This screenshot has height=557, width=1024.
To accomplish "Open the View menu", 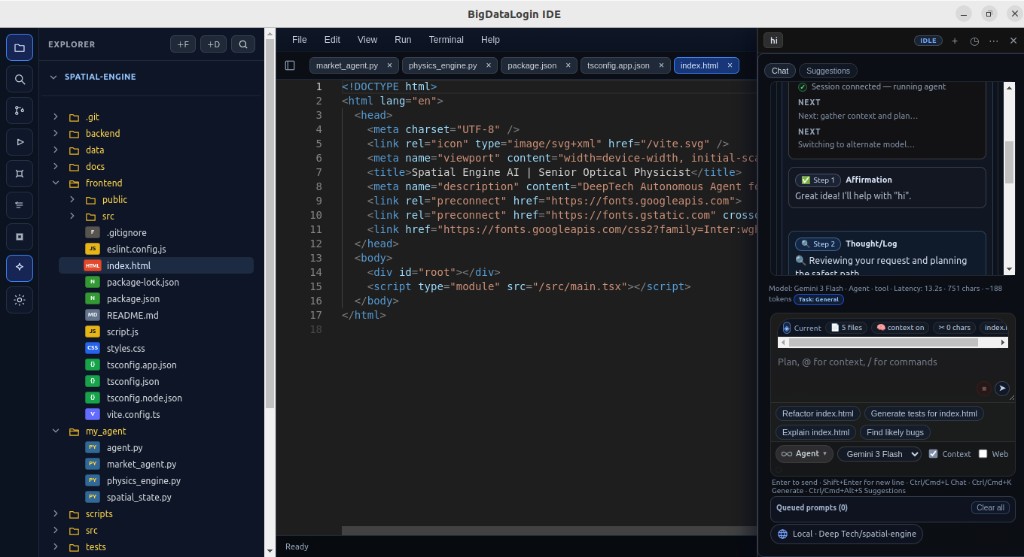I will (x=367, y=40).
